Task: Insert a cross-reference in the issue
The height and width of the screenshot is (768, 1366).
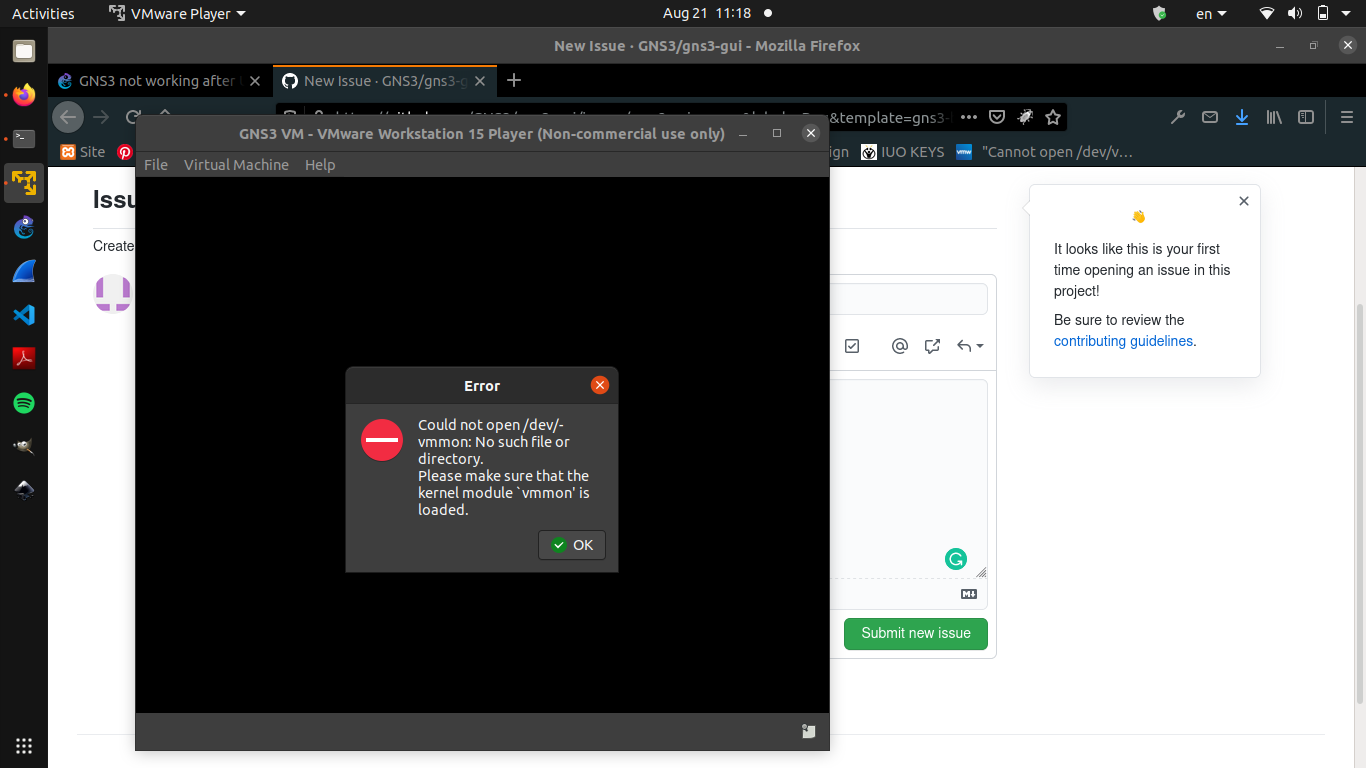Action: 932,345
